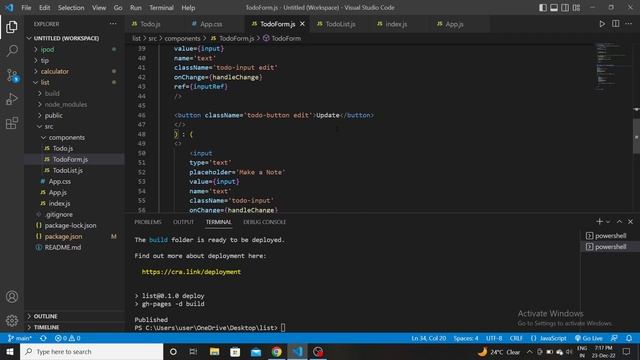The width and height of the screenshot is (640, 360).
Task: Click the Run Code play icon in the editor title bar
Action: [602, 24]
